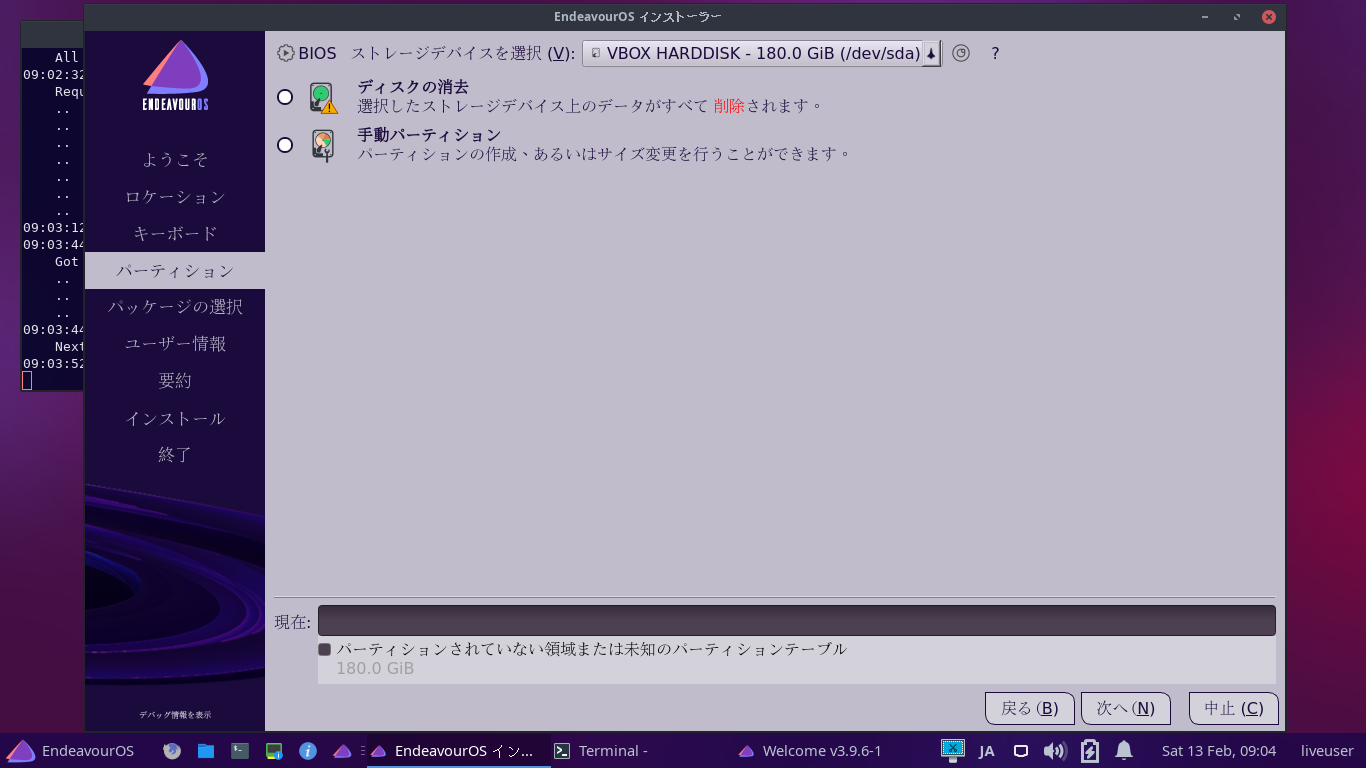Click the refresh icon next to device dropdown

point(961,53)
